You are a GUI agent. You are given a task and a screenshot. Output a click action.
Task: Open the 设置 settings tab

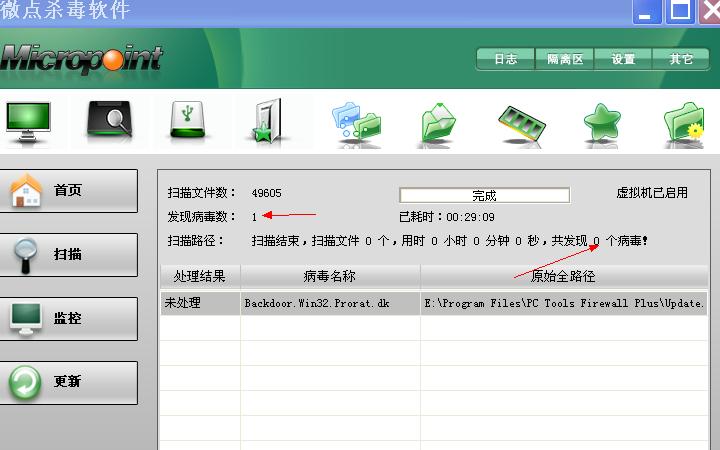click(x=623, y=59)
